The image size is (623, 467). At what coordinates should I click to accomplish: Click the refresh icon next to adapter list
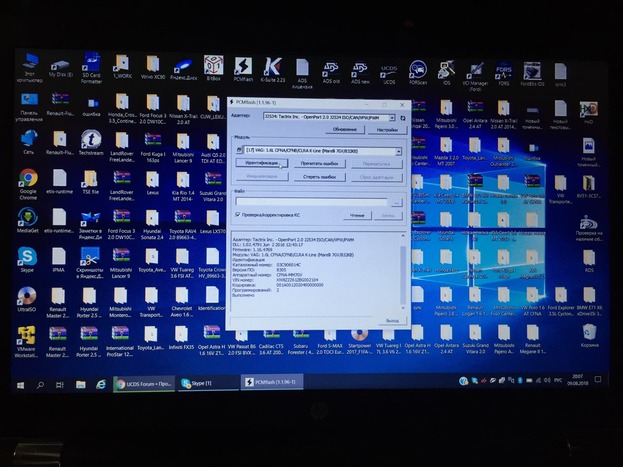tap(402, 117)
